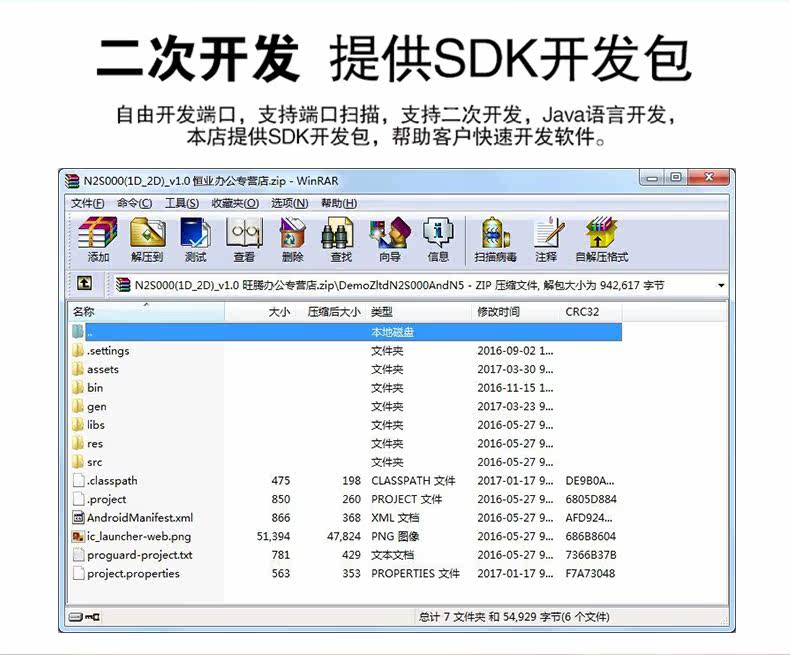790x655 pixels.
Task: Click packed size value 47,824
Action: pyautogui.click(x=344, y=537)
